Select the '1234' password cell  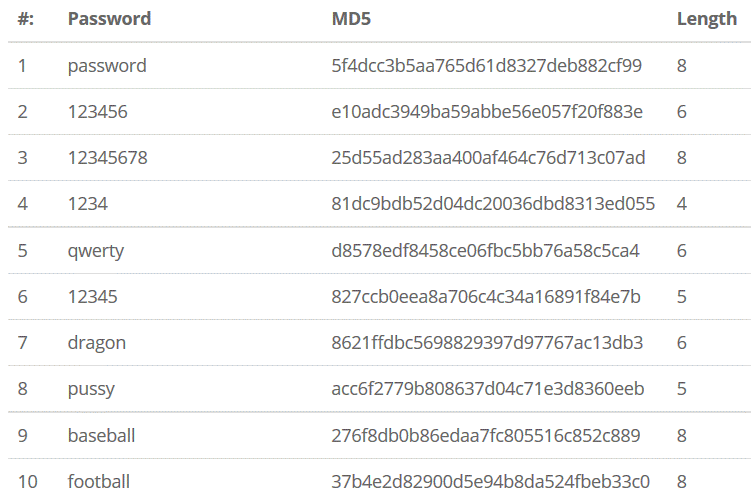click(88, 204)
